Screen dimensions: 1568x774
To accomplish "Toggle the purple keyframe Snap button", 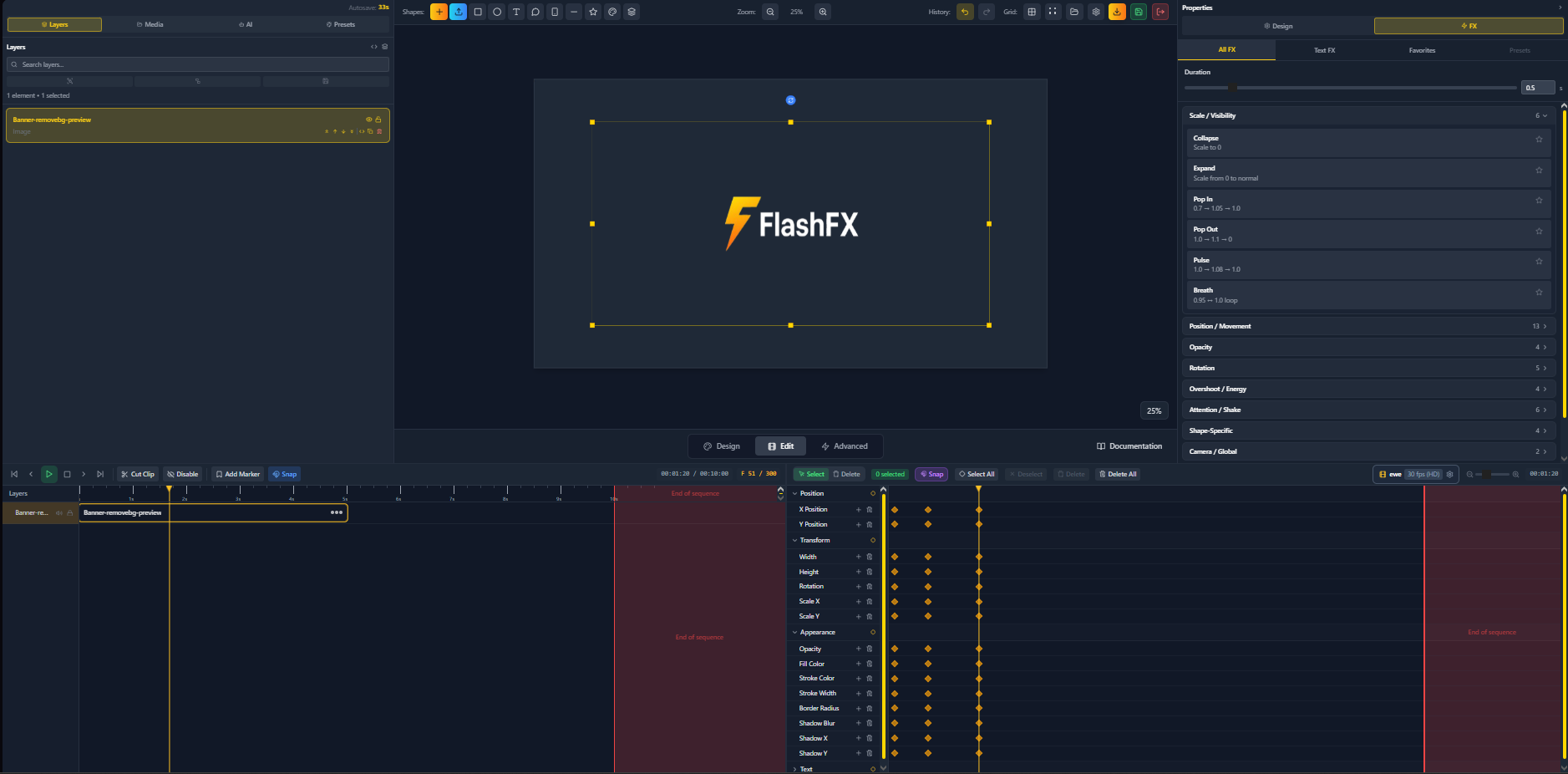I will 931,474.
